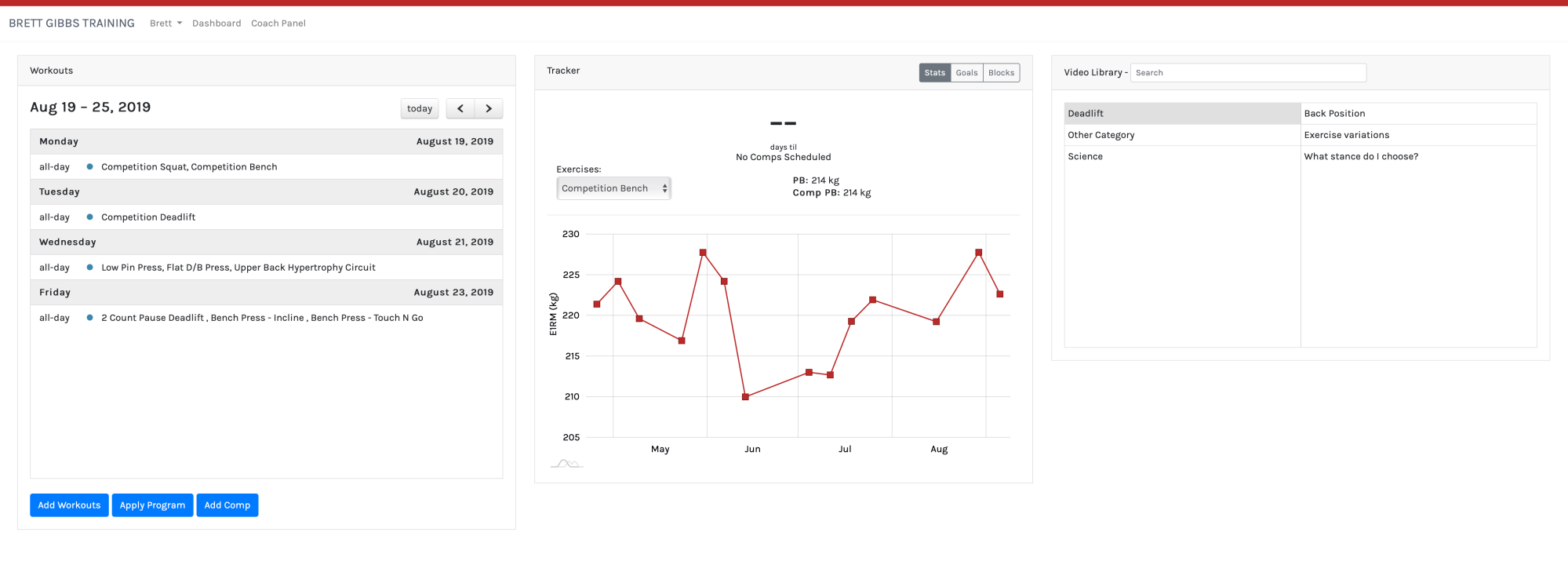Click the Video Library search field
The width and height of the screenshot is (1568, 565).
point(1247,73)
